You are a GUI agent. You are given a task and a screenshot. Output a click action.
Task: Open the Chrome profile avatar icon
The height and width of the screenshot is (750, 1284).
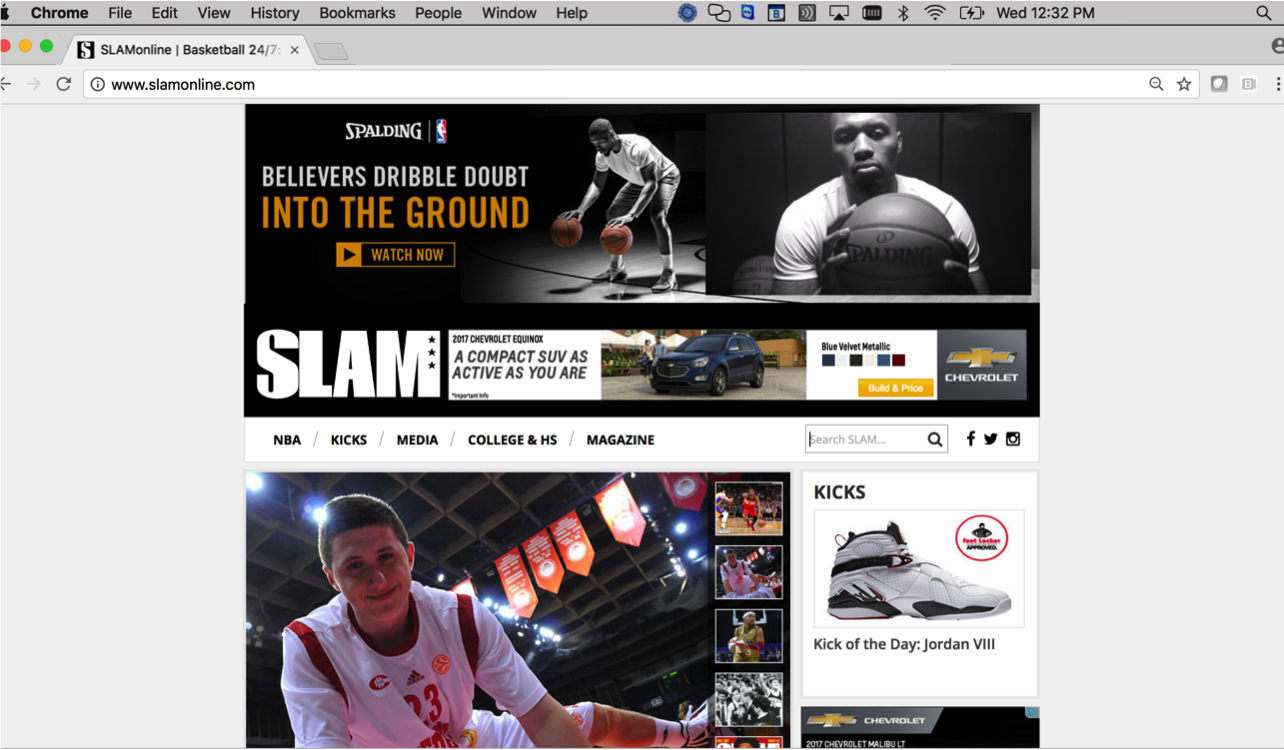[x=1277, y=46]
